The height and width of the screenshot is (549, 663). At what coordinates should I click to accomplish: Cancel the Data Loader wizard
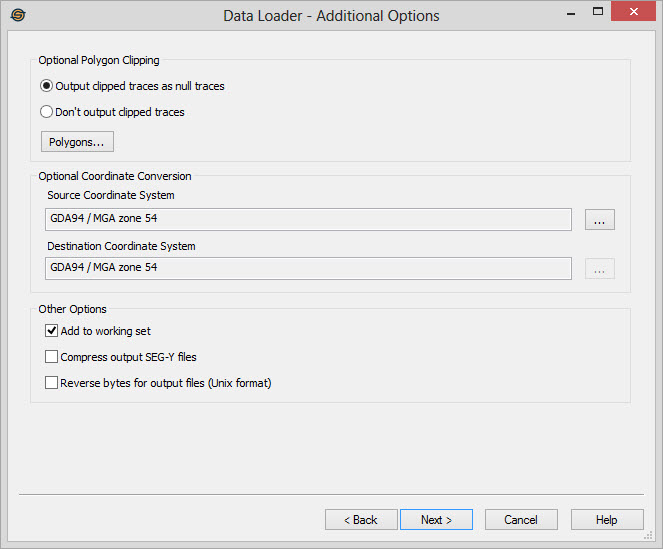[521, 520]
